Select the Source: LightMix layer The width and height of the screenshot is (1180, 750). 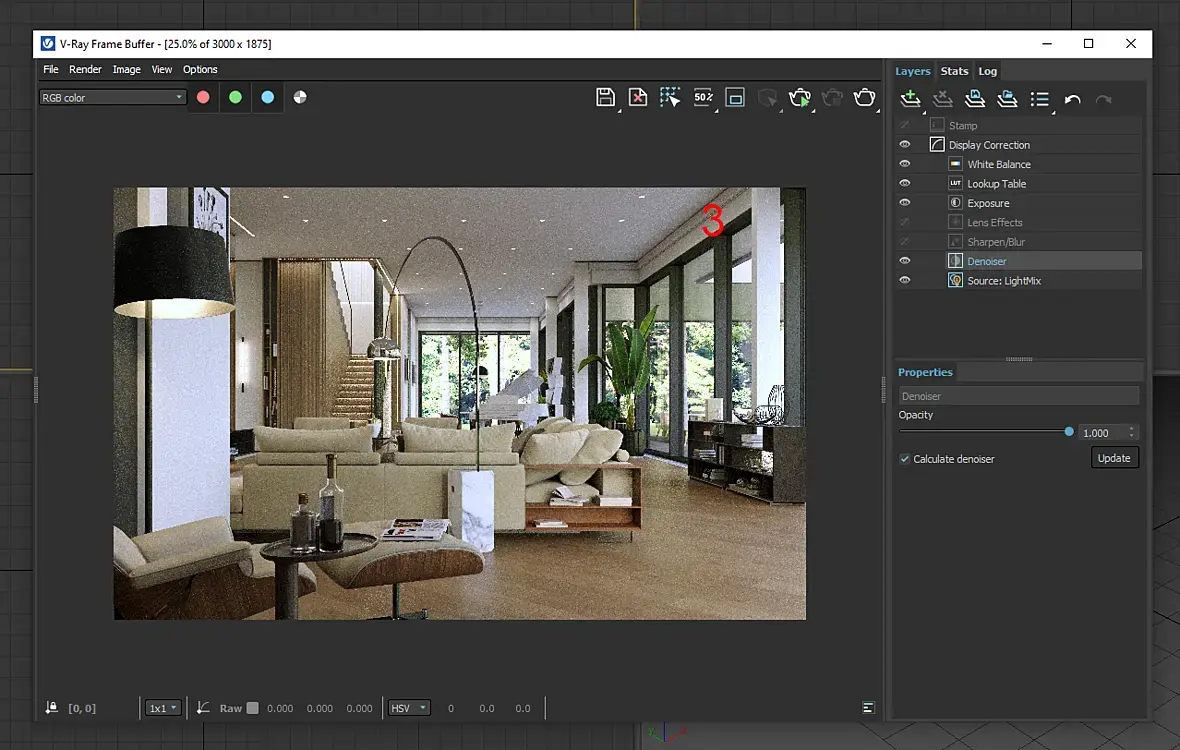[1004, 281]
